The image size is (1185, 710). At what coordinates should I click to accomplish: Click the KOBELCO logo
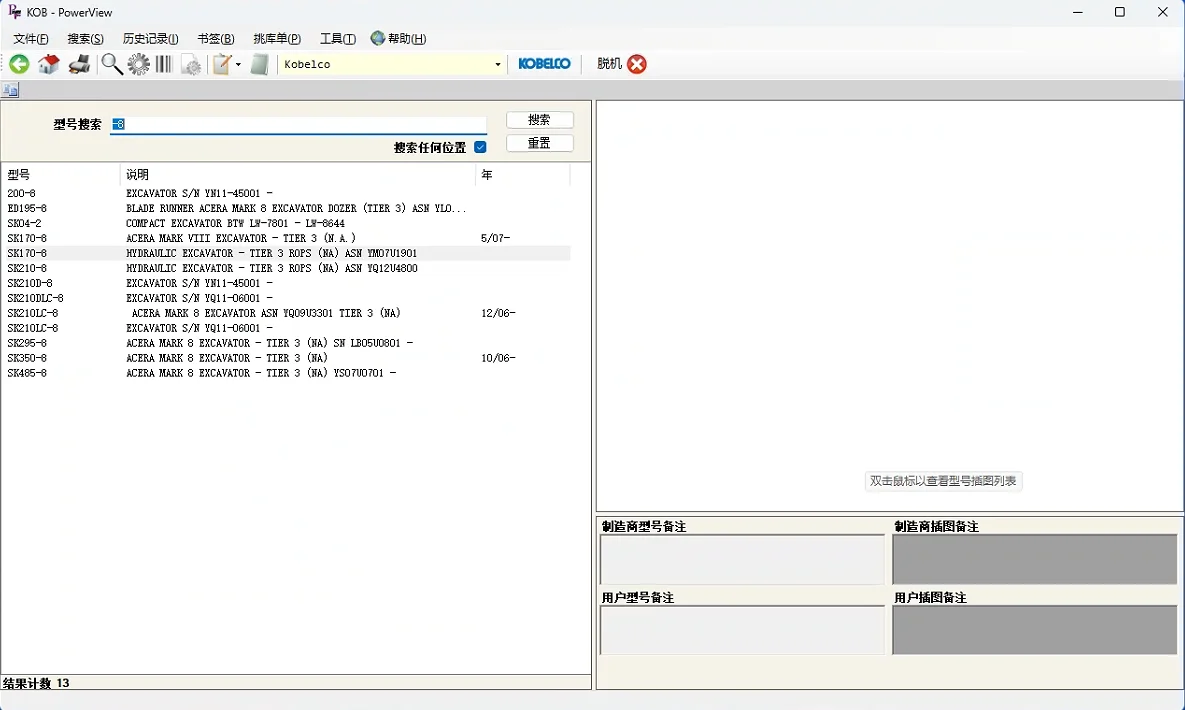(x=544, y=64)
